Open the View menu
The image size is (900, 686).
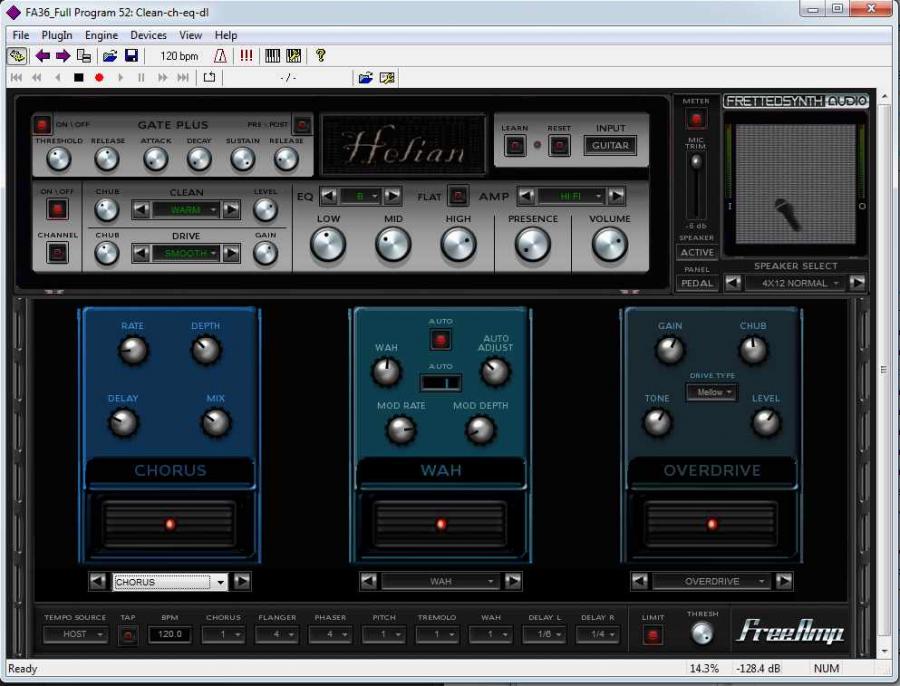tap(191, 35)
